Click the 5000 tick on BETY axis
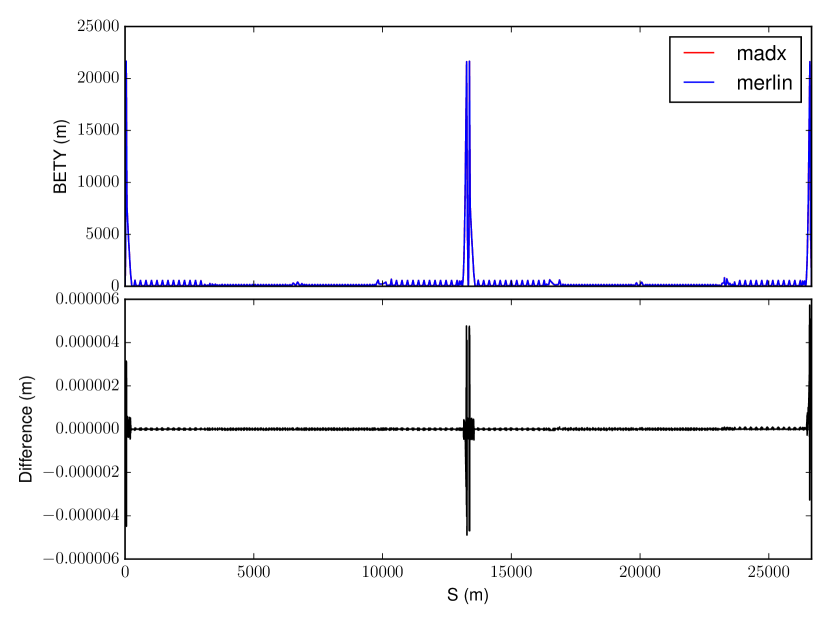The image size is (830, 623). pyautogui.click(x=102, y=233)
